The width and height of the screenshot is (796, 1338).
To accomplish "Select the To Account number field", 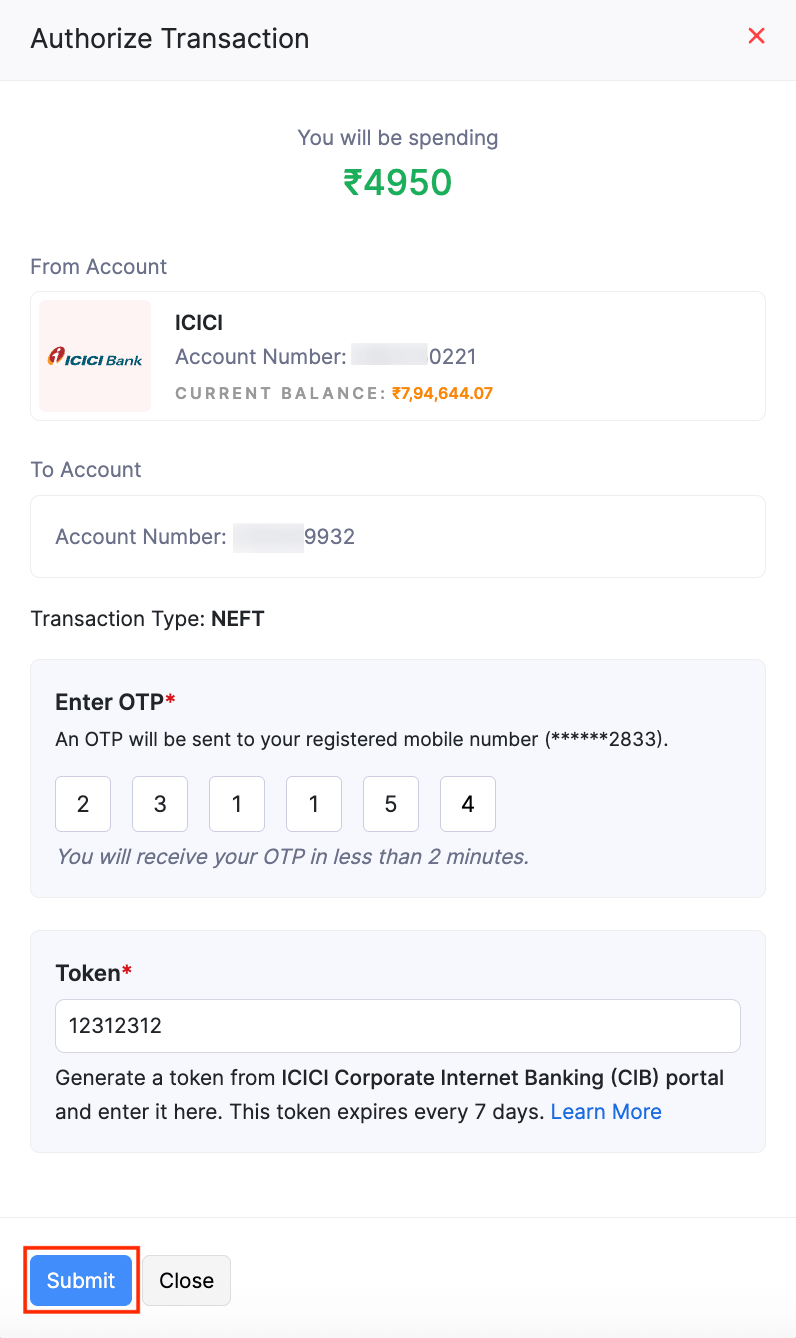I will click(398, 536).
